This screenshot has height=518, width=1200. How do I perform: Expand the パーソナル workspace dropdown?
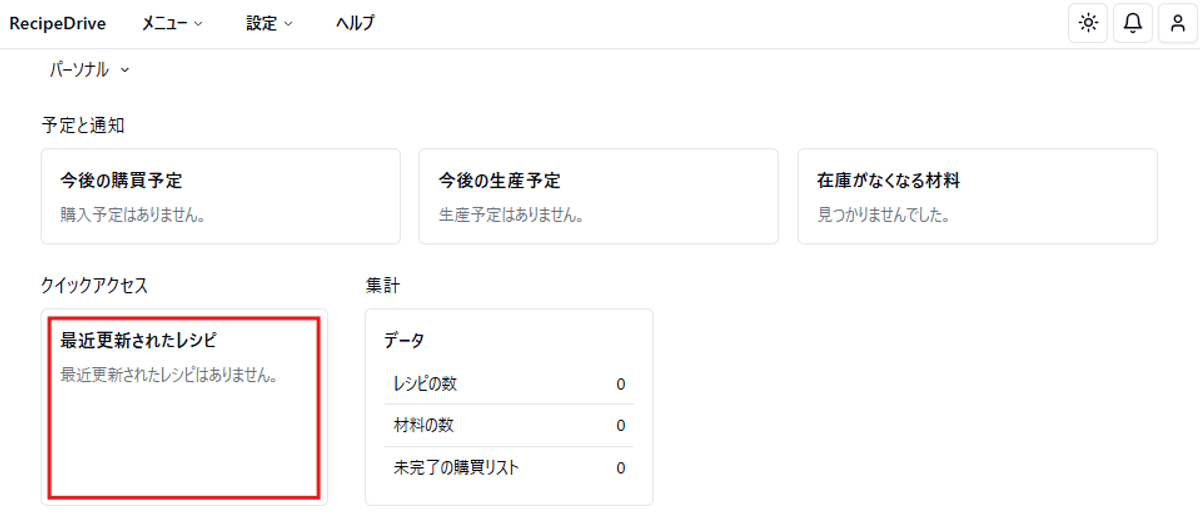(x=90, y=70)
